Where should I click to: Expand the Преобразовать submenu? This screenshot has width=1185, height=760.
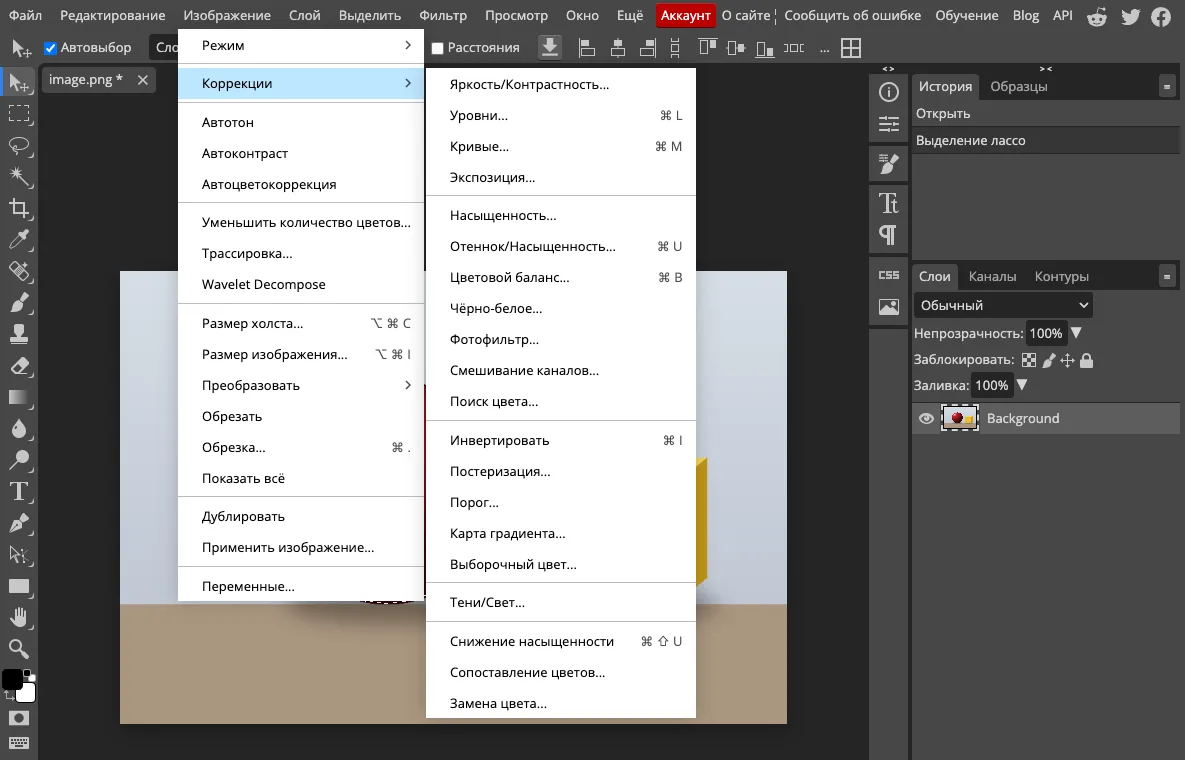pyautogui.click(x=301, y=385)
